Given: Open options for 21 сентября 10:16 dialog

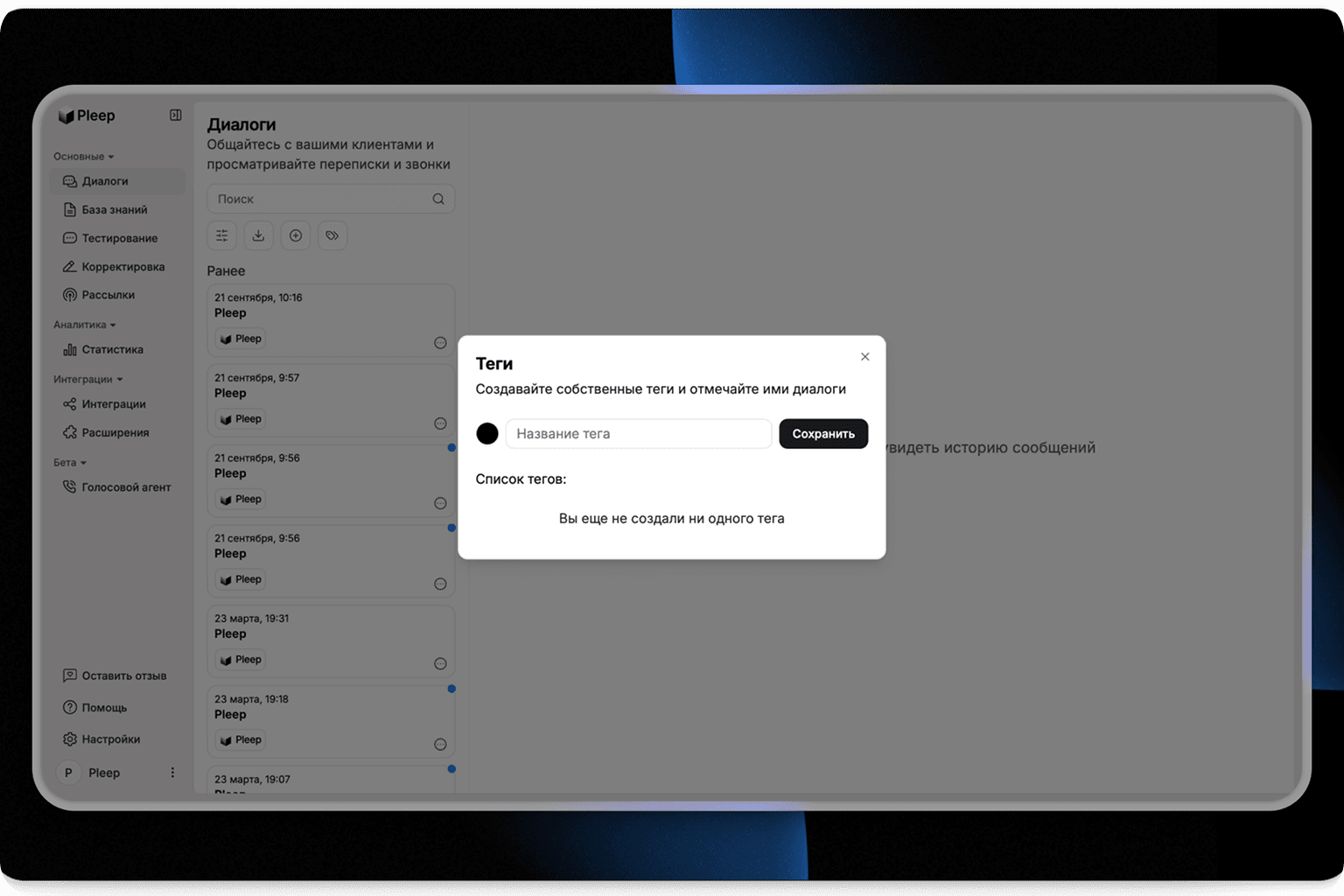Looking at the screenshot, I should tap(440, 343).
